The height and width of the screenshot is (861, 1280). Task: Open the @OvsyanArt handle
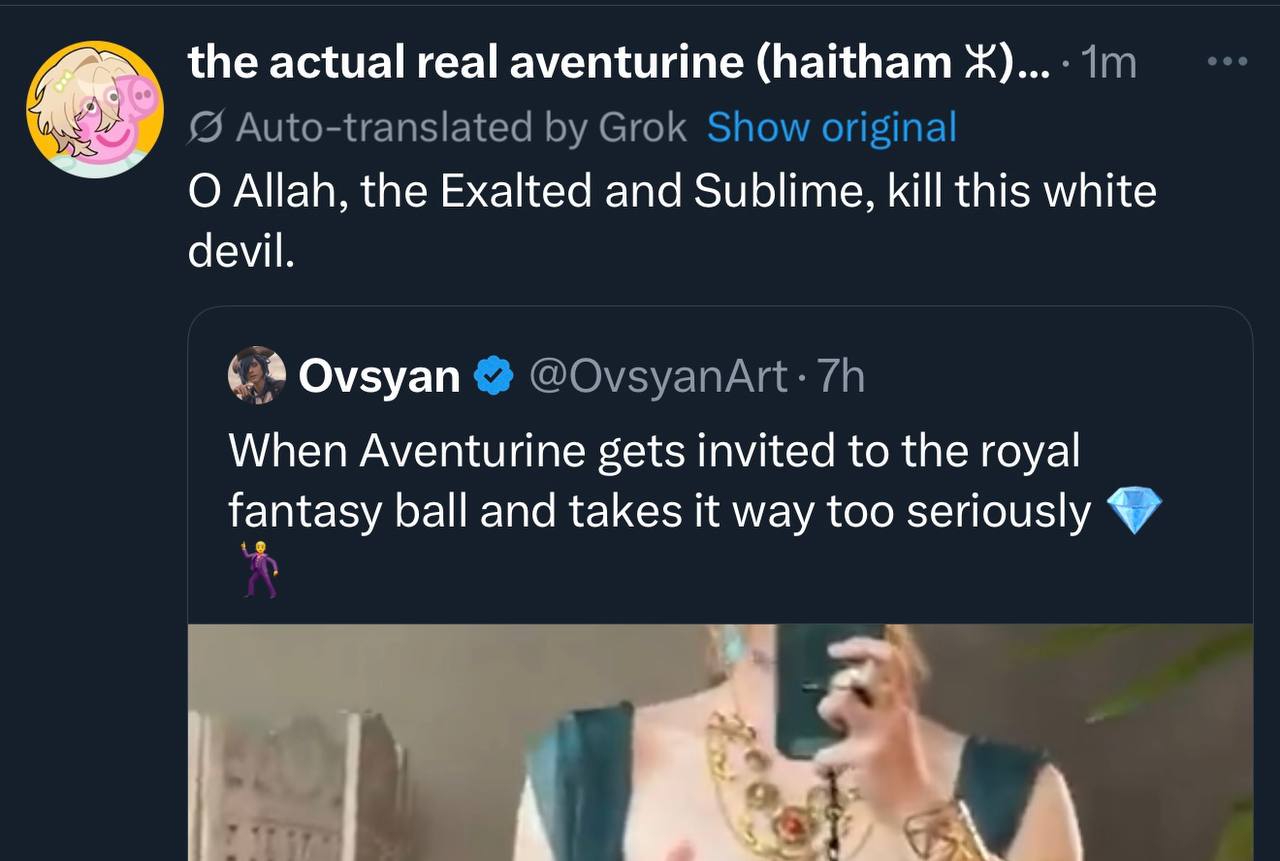pos(656,377)
